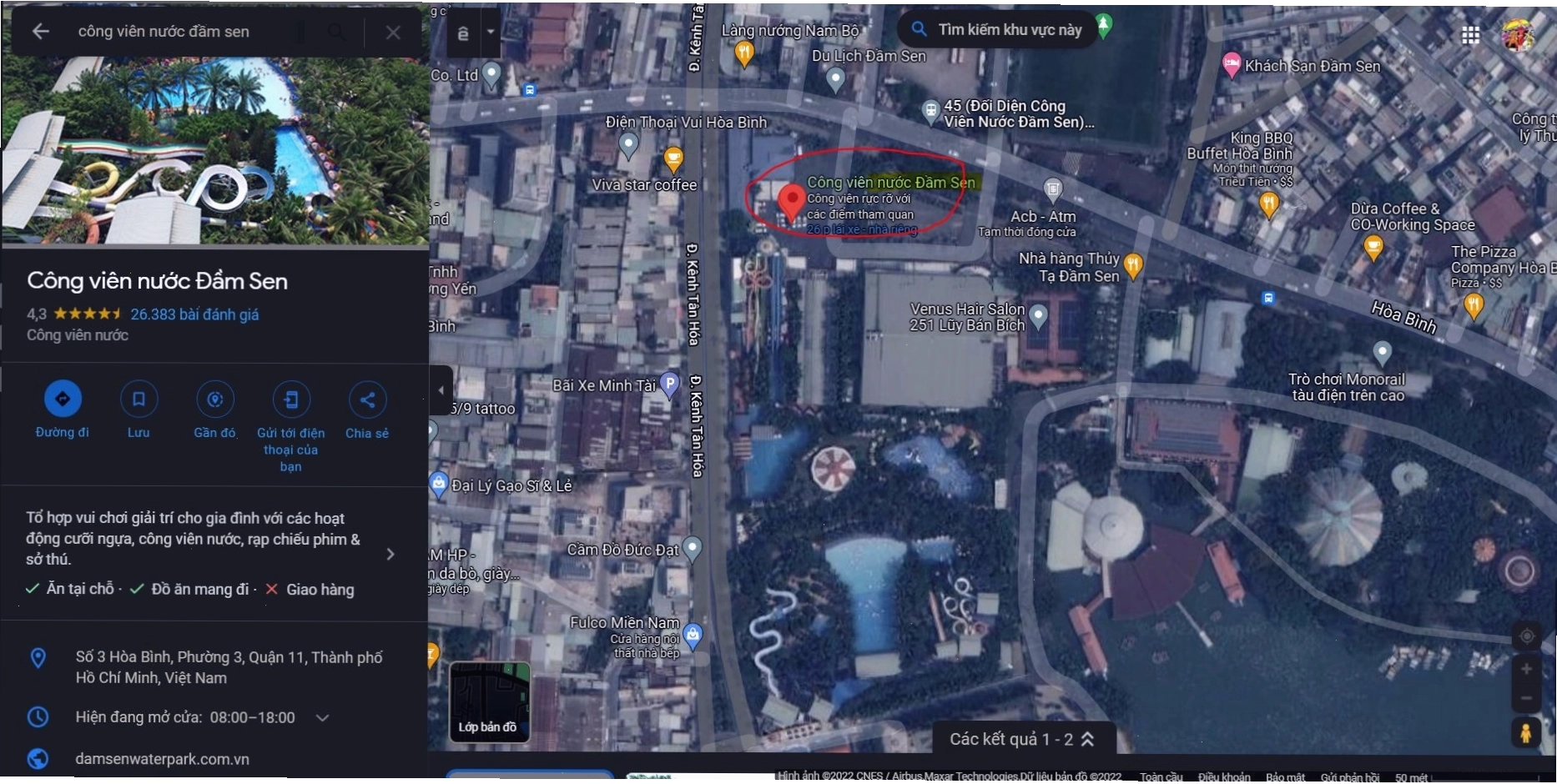Zoom out on the map

tap(1526, 698)
